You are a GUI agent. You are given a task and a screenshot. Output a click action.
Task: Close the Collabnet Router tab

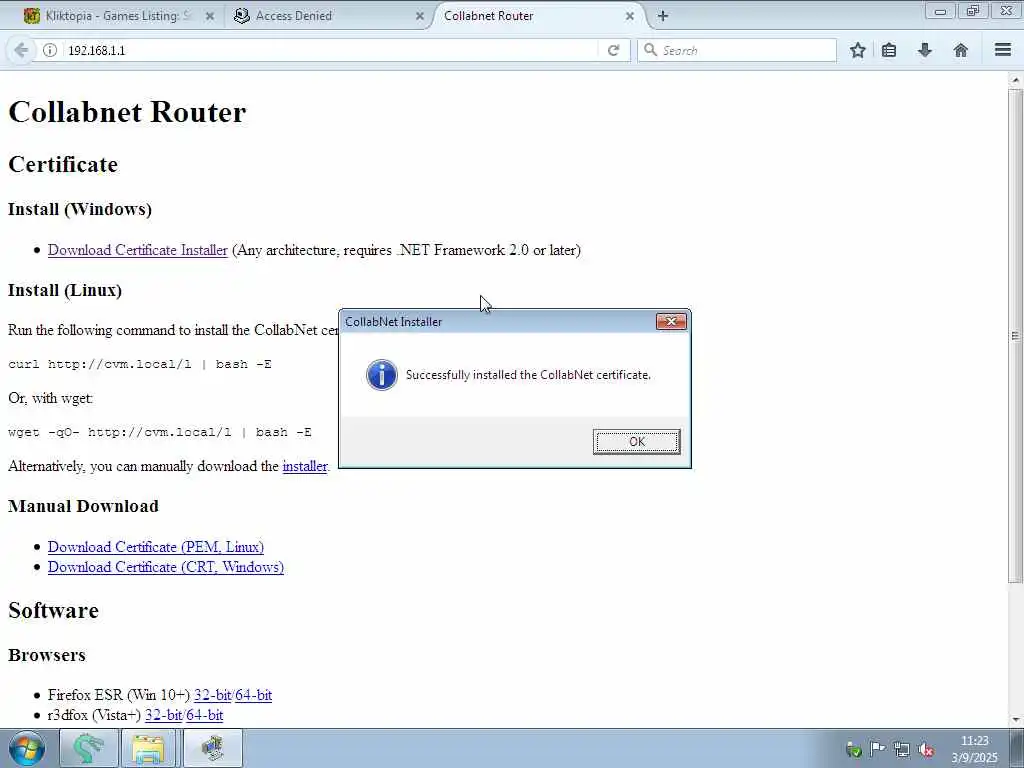click(x=630, y=16)
